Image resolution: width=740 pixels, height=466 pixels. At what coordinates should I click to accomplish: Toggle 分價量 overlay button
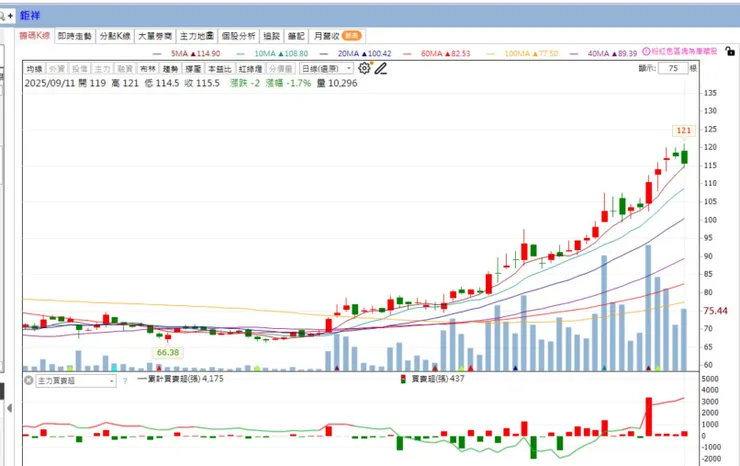coord(281,69)
